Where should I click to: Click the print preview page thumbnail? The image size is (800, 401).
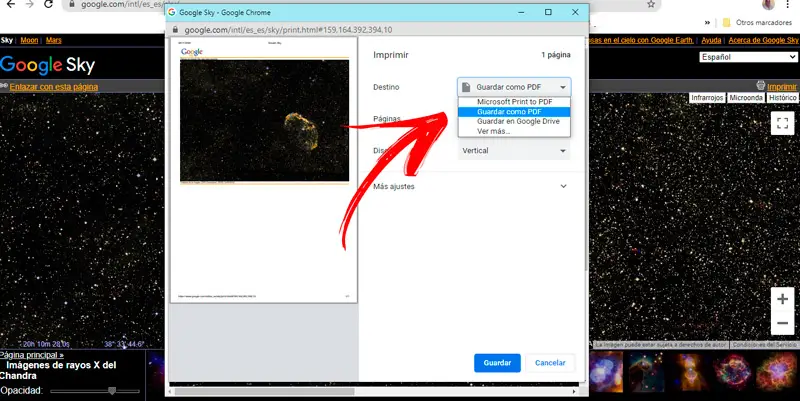[x=264, y=170]
